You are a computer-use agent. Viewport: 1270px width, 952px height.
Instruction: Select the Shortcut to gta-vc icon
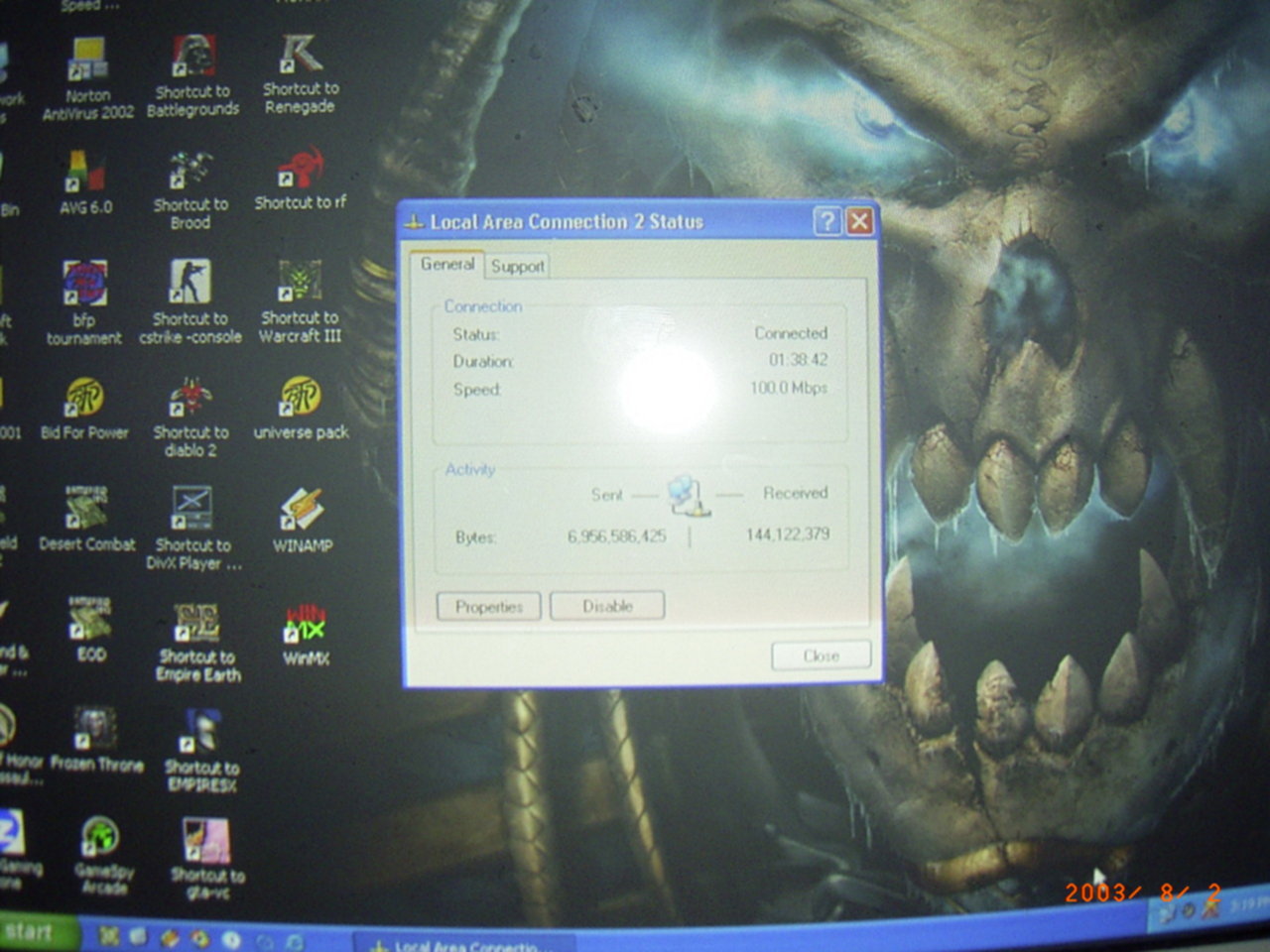[x=207, y=859]
